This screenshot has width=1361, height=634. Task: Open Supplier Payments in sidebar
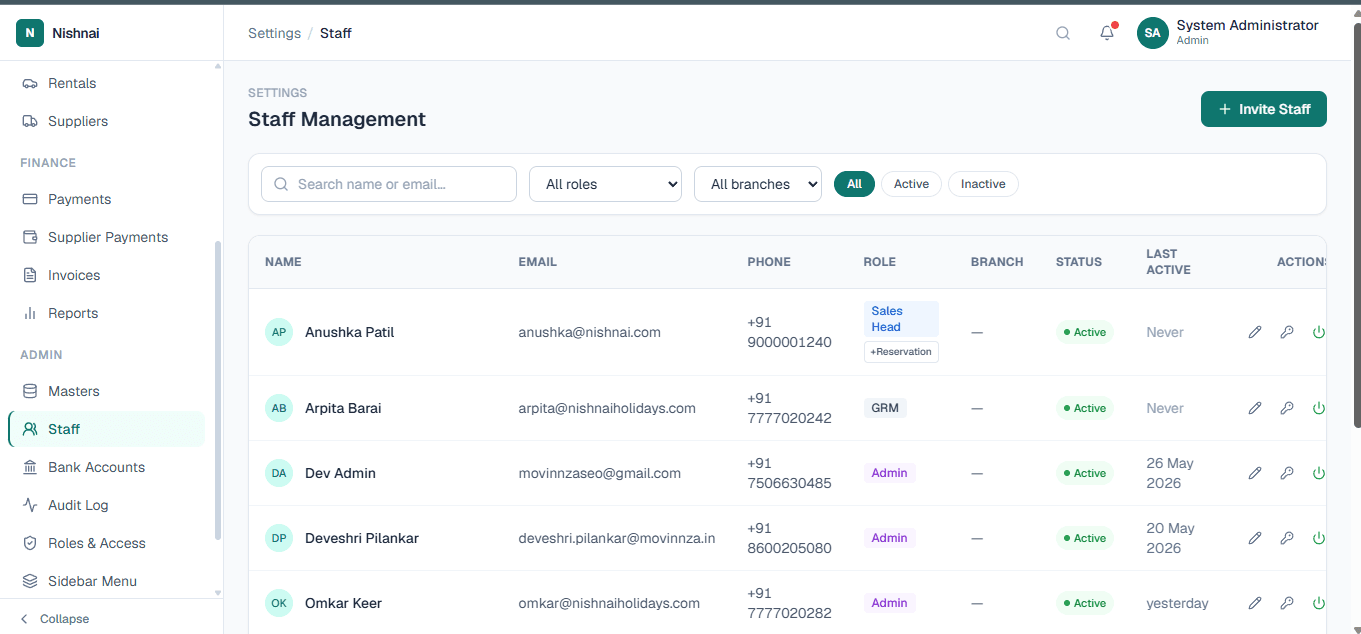(x=106, y=237)
